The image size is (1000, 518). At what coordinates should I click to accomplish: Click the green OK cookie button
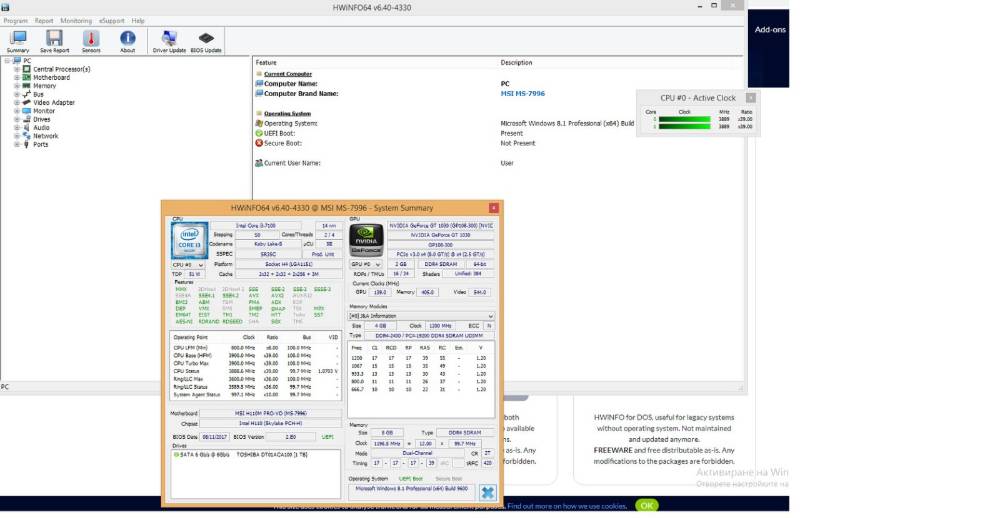tap(646, 505)
